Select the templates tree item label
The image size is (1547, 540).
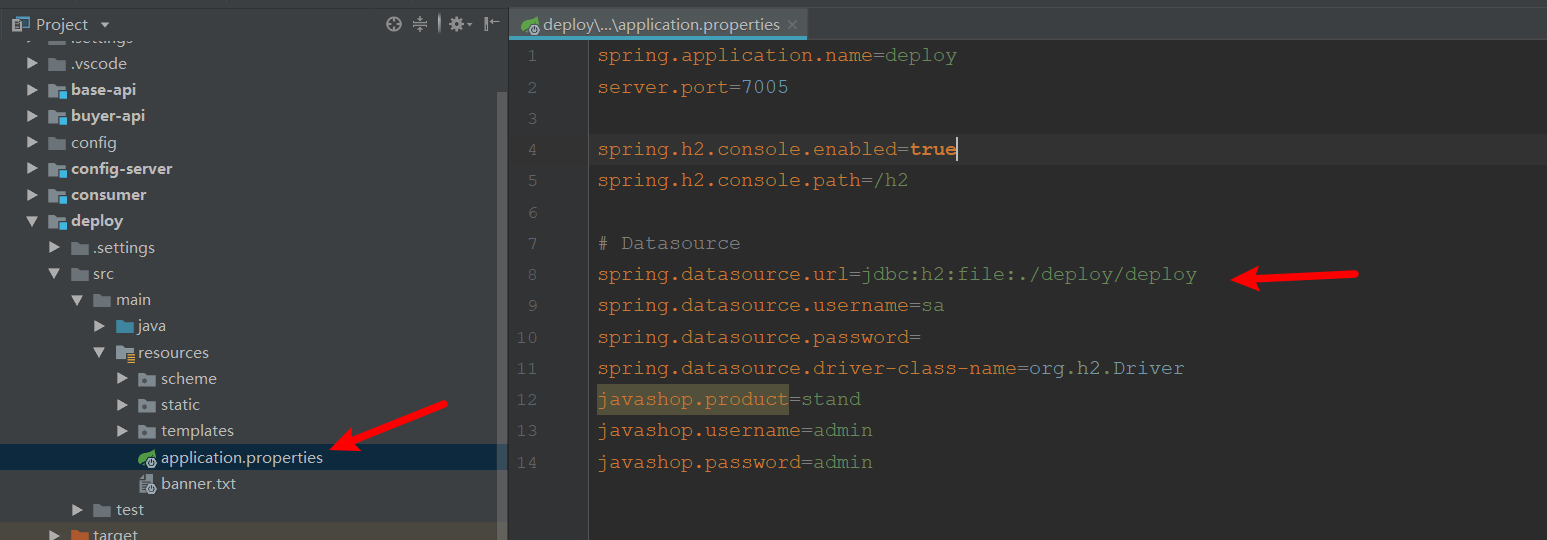[197, 431]
